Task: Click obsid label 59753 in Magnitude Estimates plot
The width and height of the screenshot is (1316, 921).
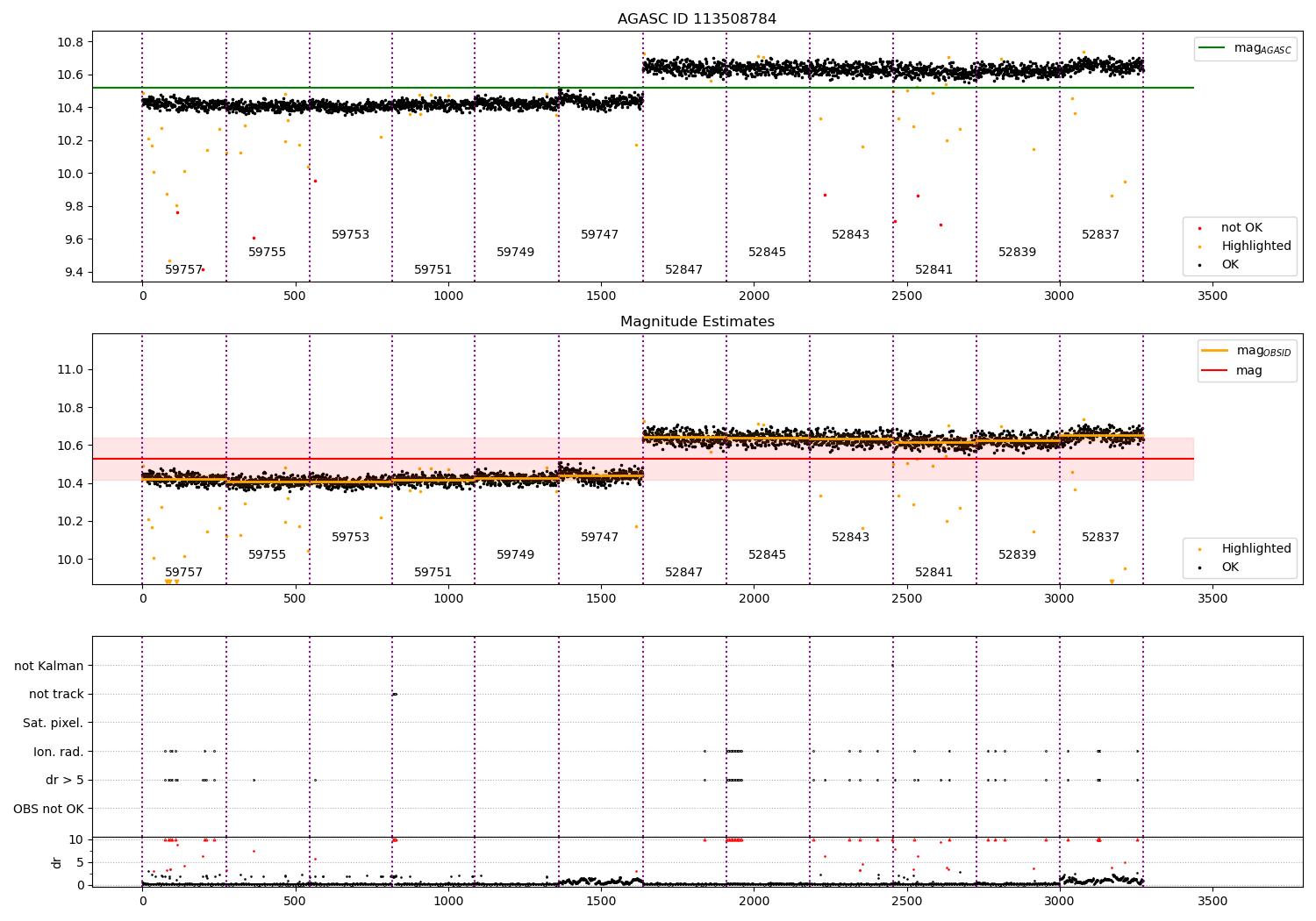Action: click(x=350, y=538)
